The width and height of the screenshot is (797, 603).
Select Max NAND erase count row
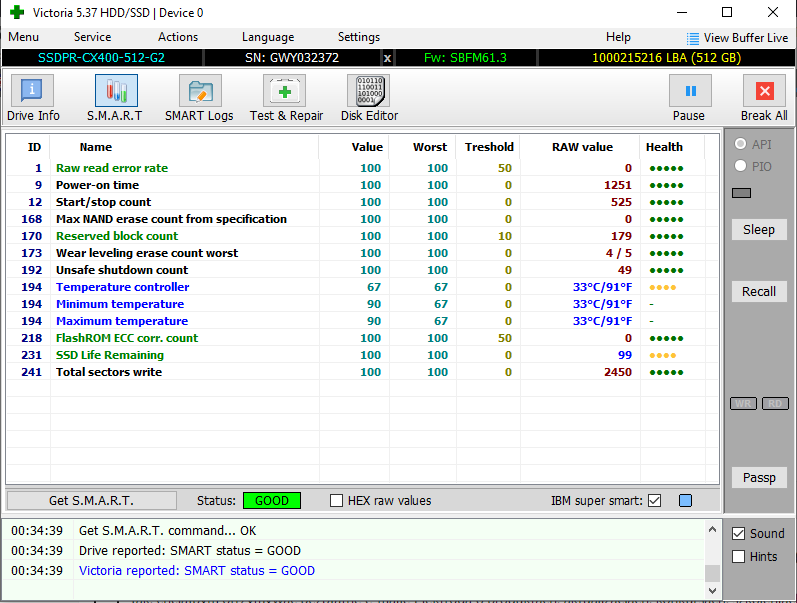tap(362, 219)
